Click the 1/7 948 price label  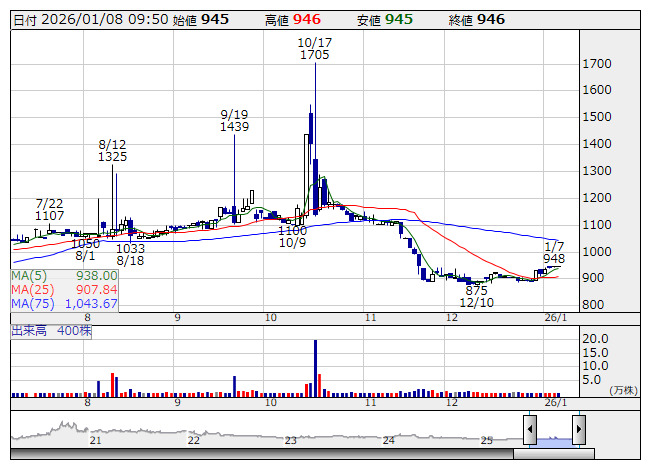(x=554, y=252)
